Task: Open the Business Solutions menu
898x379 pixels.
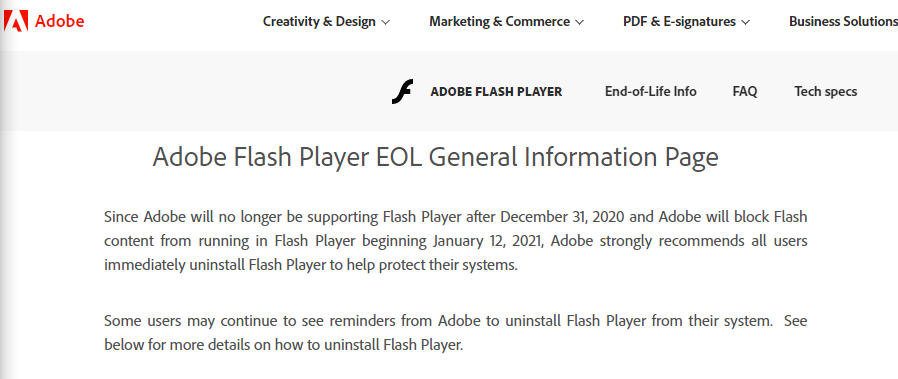Action: point(843,22)
